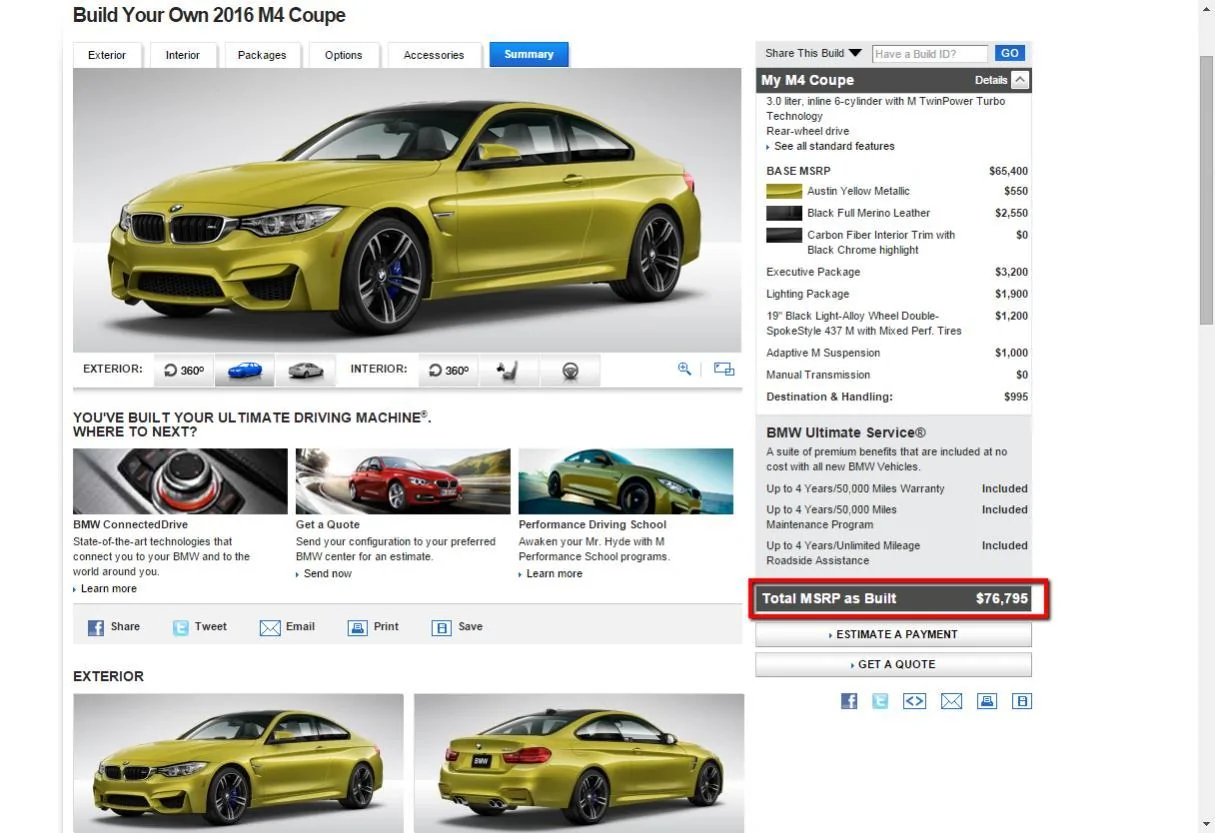Image resolution: width=1215 pixels, height=833 pixels.
Task: Click the Email envelope icon beside Print
Action: [x=270, y=628]
